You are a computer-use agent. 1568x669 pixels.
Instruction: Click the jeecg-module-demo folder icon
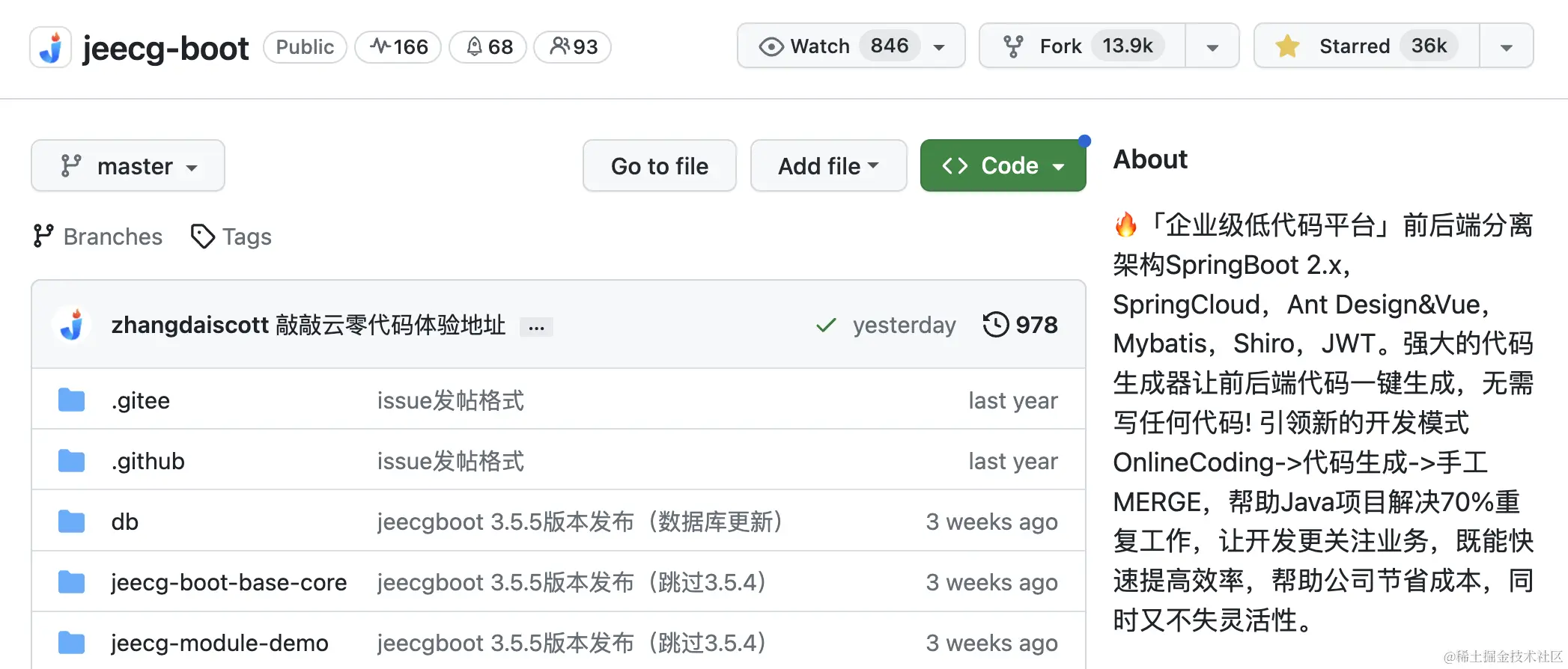[x=72, y=643]
